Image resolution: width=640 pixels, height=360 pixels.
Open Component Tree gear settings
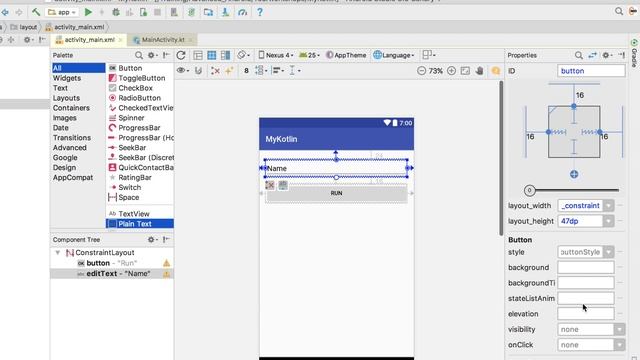pos(152,240)
